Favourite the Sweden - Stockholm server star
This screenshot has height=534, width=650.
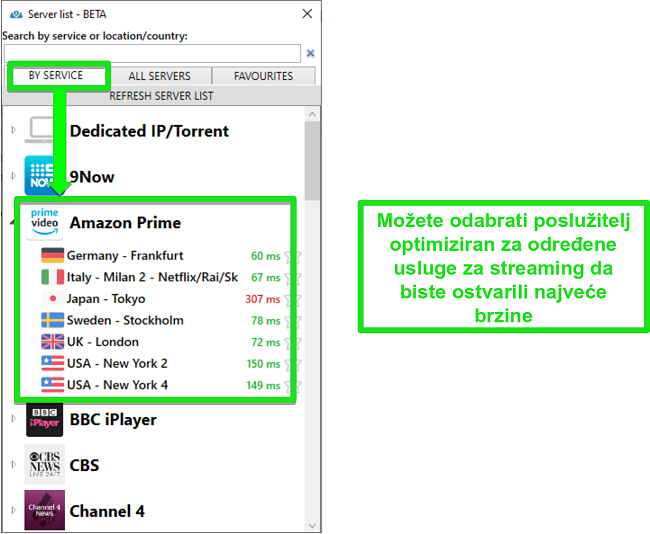[293, 321]
